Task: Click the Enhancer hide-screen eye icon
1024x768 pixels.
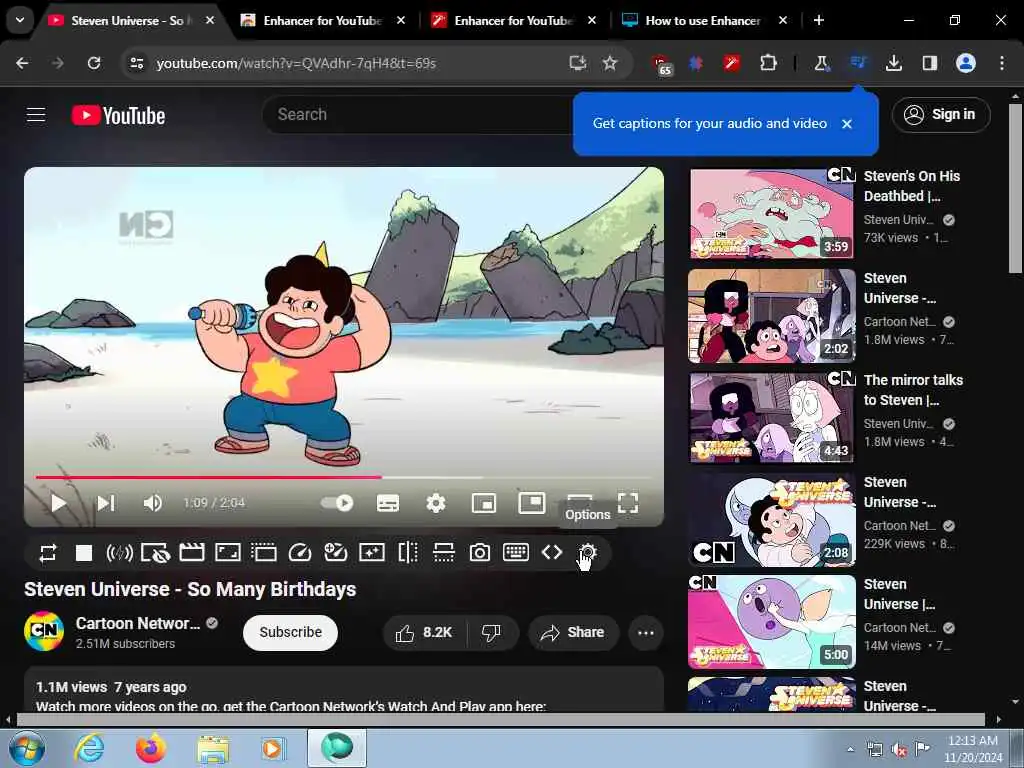Action: 155,553
